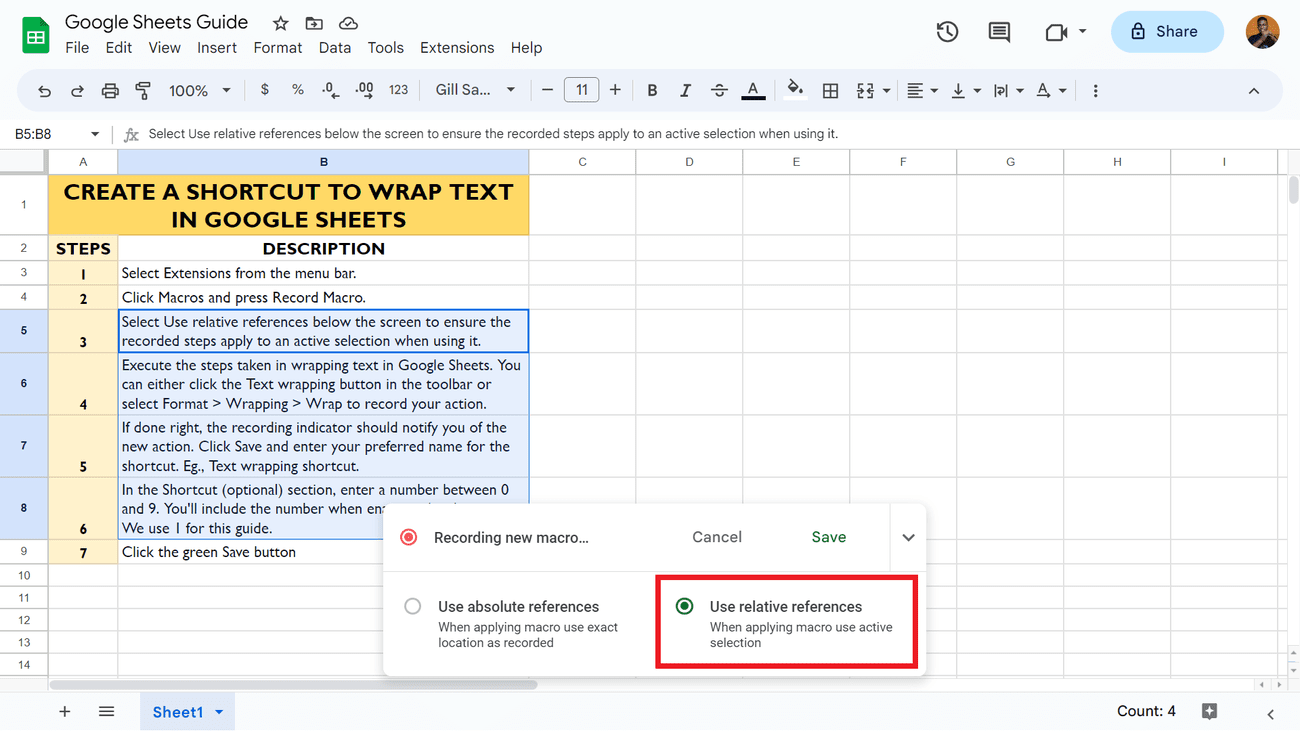Open version history clock icon
Viewport: 1300px width, 731px height.
947,32
